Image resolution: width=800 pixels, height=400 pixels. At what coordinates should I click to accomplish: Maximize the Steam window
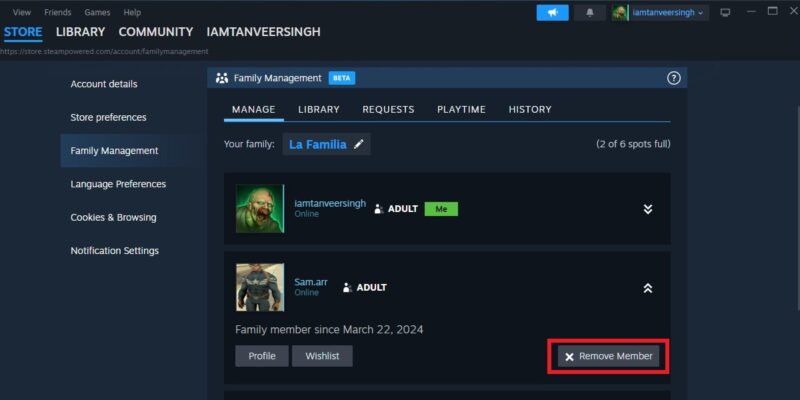(x=773, y=11)
